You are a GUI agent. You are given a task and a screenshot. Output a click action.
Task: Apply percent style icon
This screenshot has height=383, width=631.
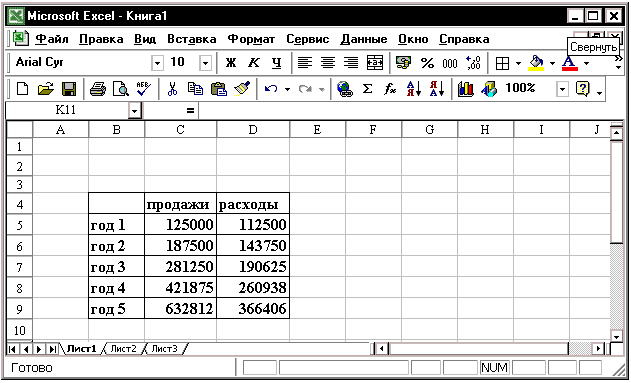coord(427,63)
